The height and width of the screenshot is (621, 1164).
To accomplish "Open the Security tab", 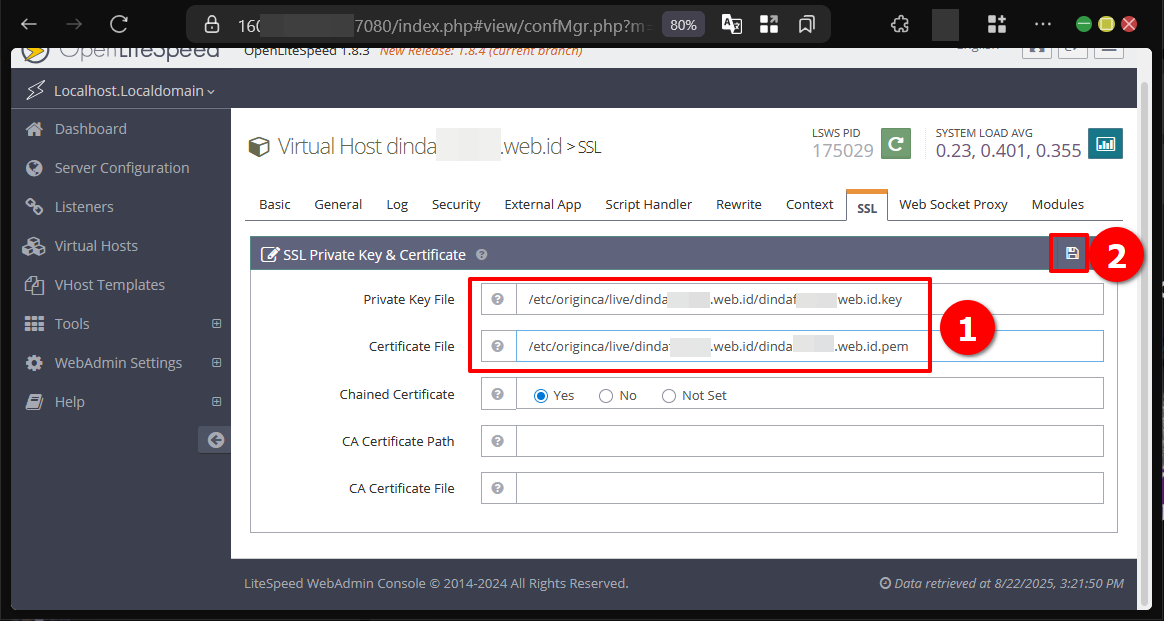I will [456, 204].
